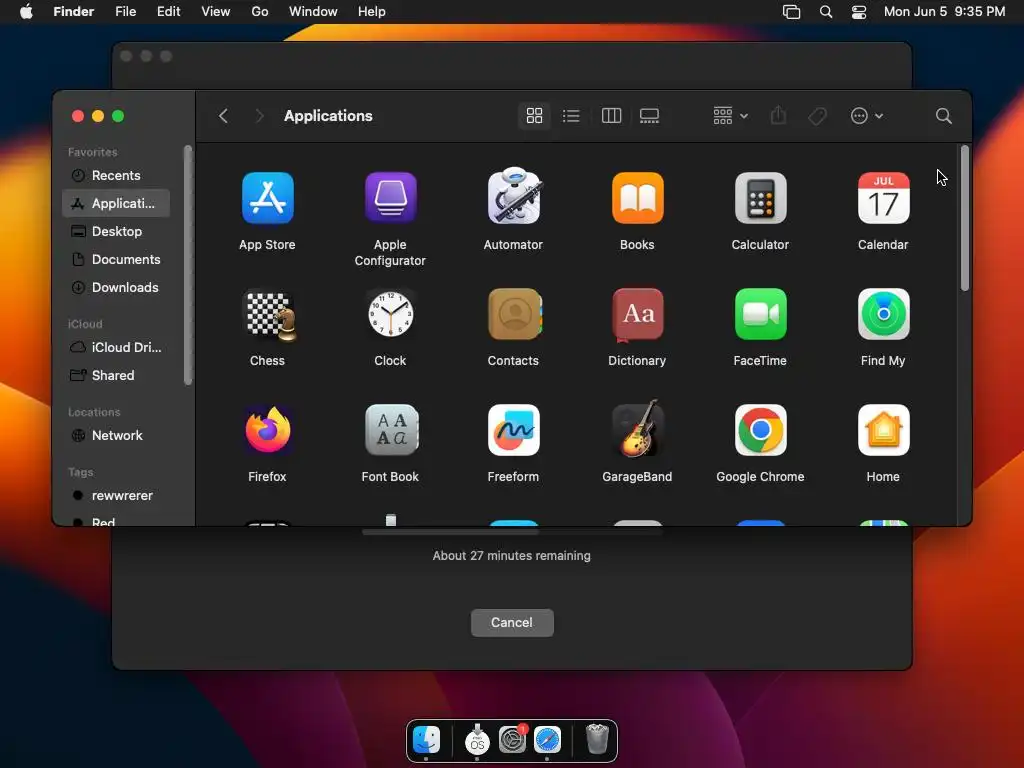
Task: Click the date and time in menu bar
Action: (944, 11)
